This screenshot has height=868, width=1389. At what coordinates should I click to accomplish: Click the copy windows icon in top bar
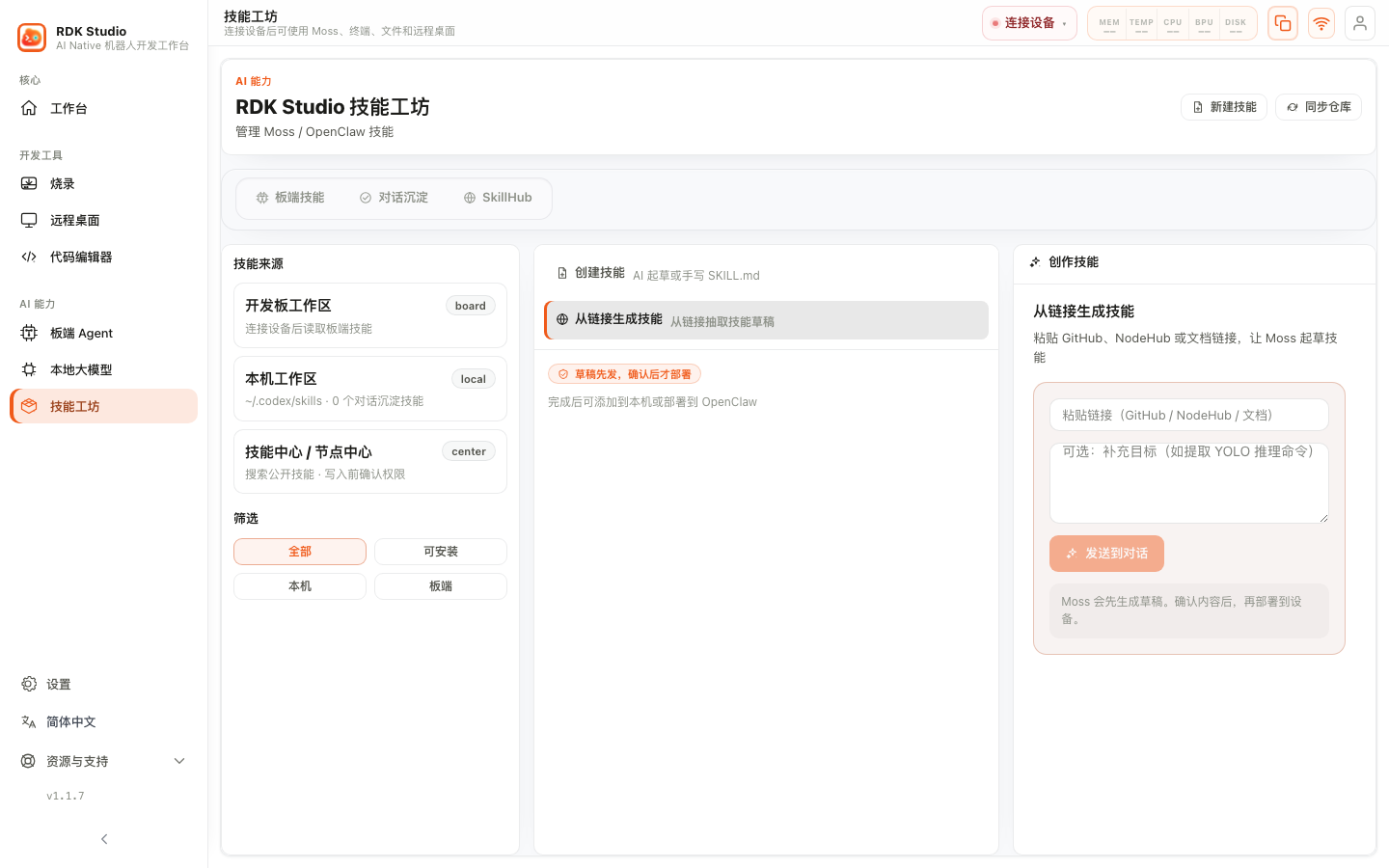1283,23
